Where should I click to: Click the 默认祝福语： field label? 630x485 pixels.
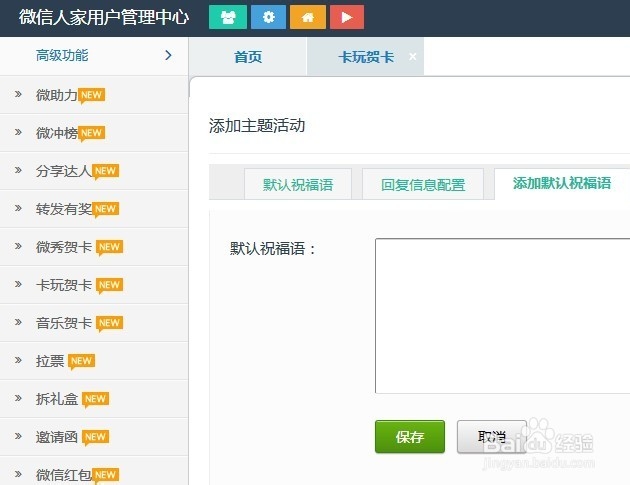tap(273, 249)
